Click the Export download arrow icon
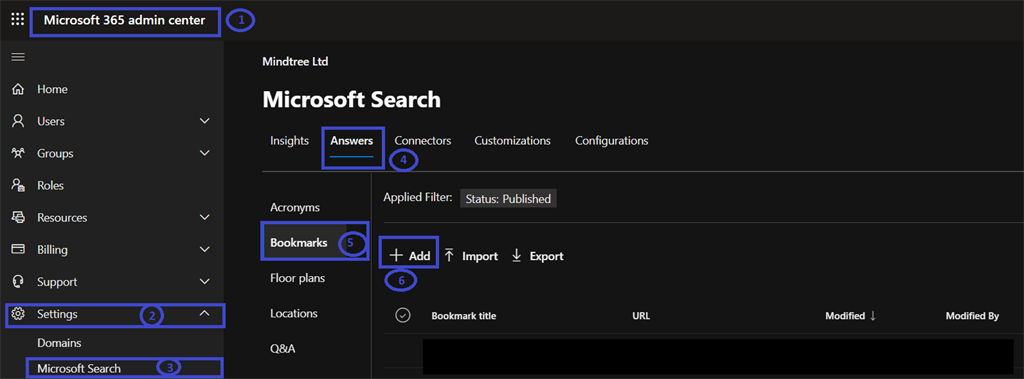This screenshot has height=379, width=1024. 517,255
